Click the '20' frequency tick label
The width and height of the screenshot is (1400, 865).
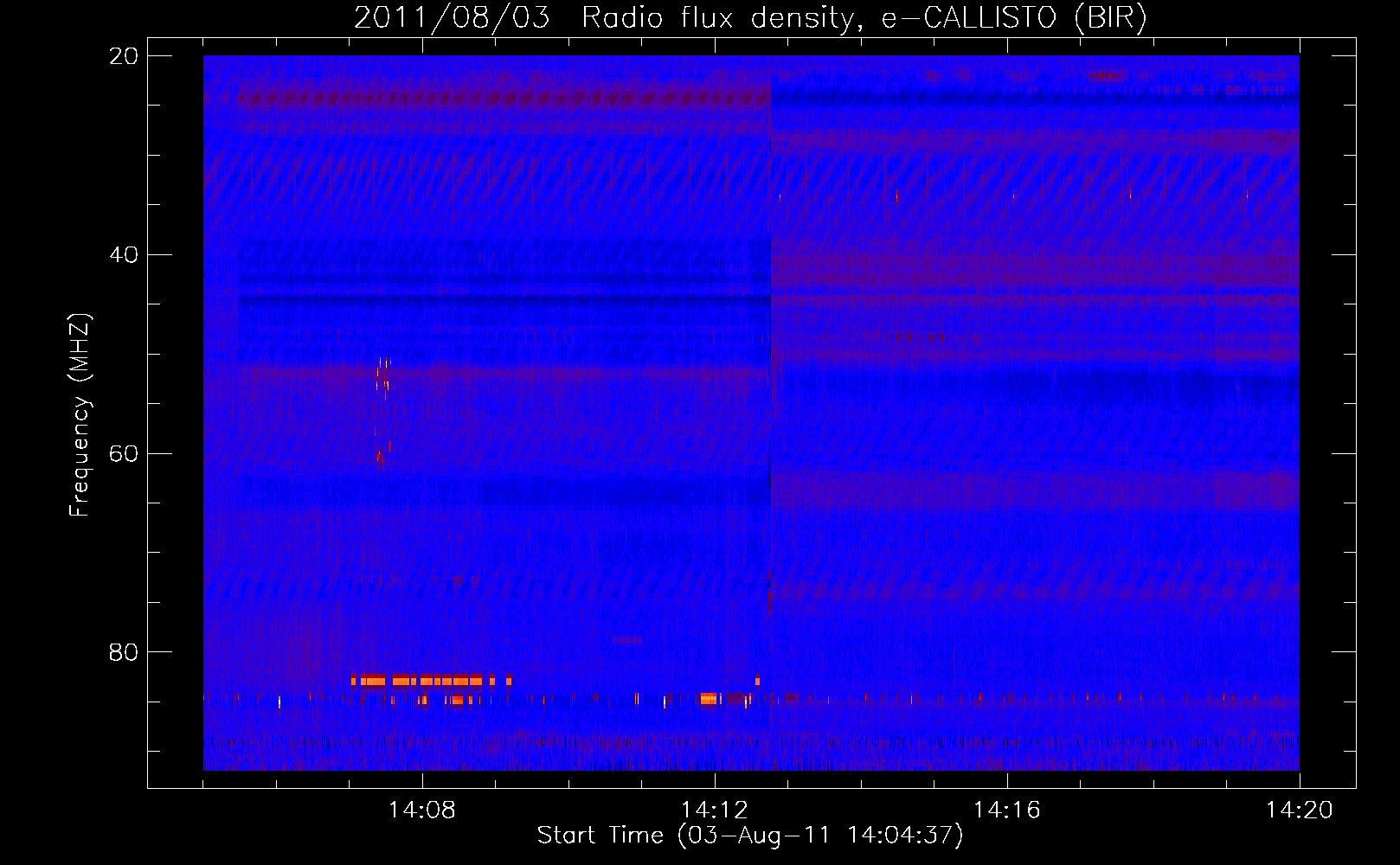point(124,56)
